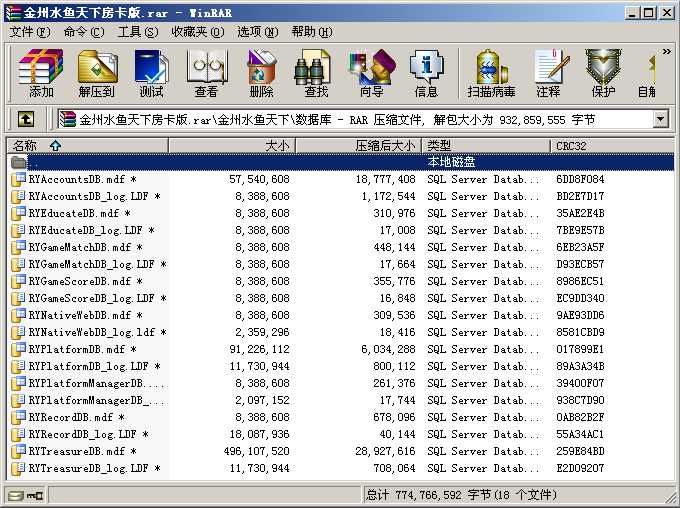Sort by Type (类型) column header
The height and width of the screenshot is (508, 680).
click(486, 145)
